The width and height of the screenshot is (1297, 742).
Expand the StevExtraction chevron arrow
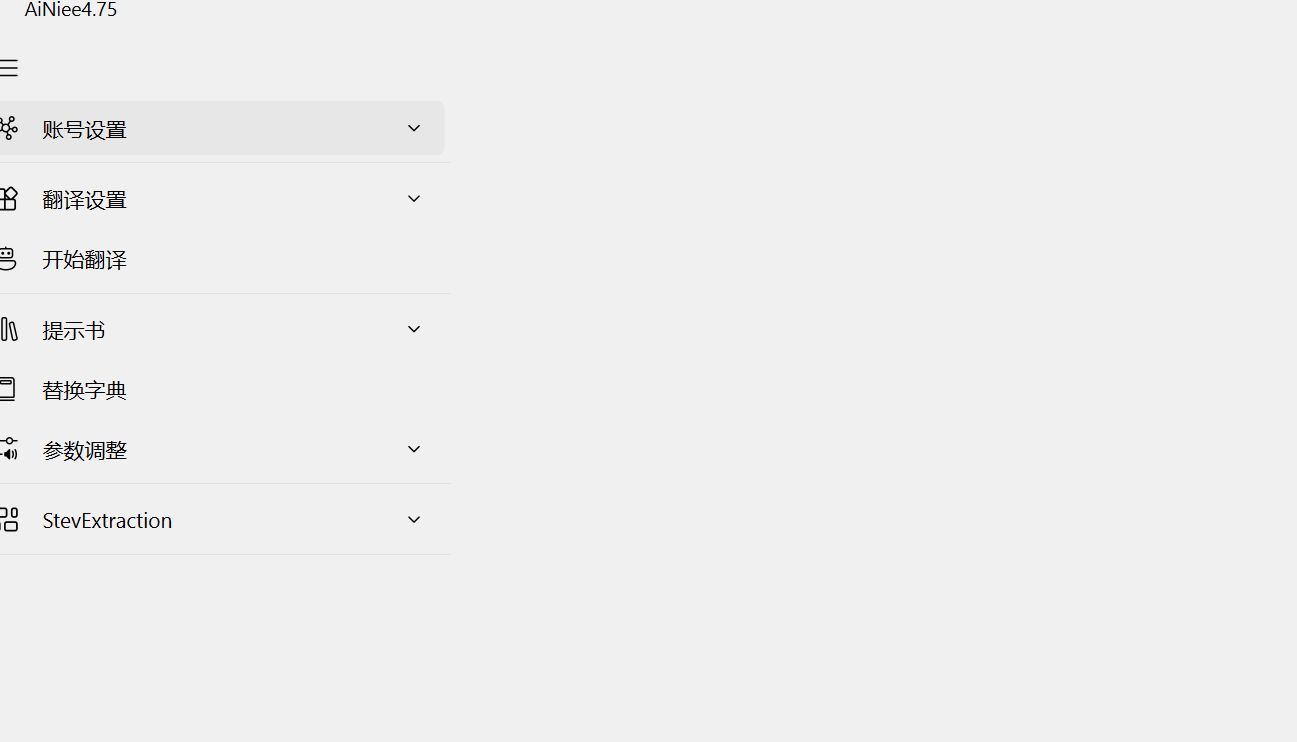[414, 520]
